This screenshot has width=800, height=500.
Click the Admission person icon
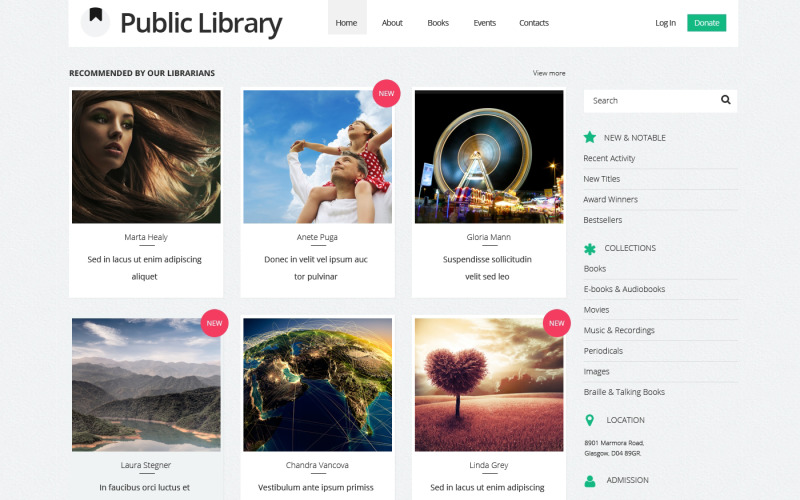tap(590, 481)
